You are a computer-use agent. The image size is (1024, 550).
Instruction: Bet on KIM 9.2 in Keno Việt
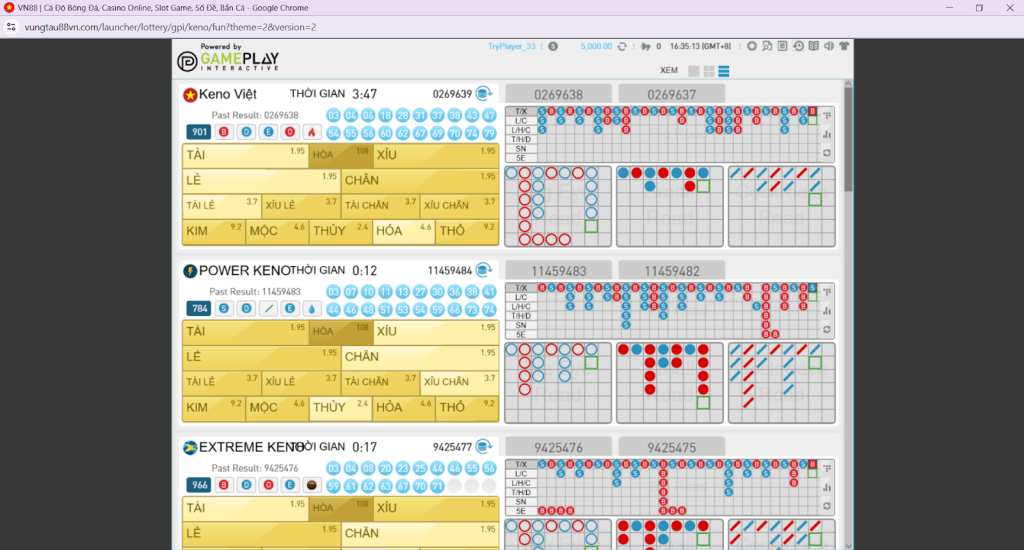coord(214,231)
